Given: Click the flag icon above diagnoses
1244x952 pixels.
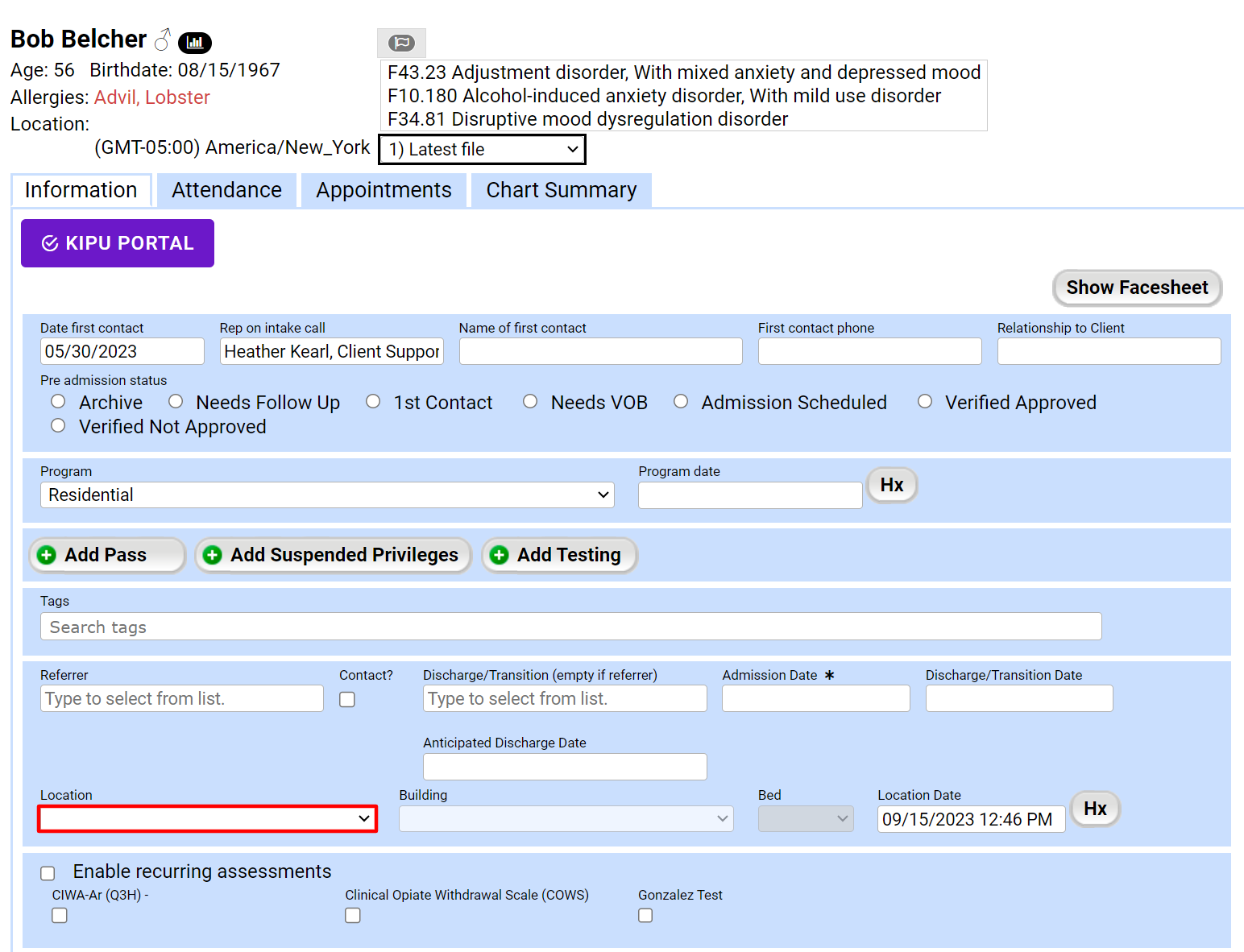Looking at the screenshot, I should pos(401,43).
